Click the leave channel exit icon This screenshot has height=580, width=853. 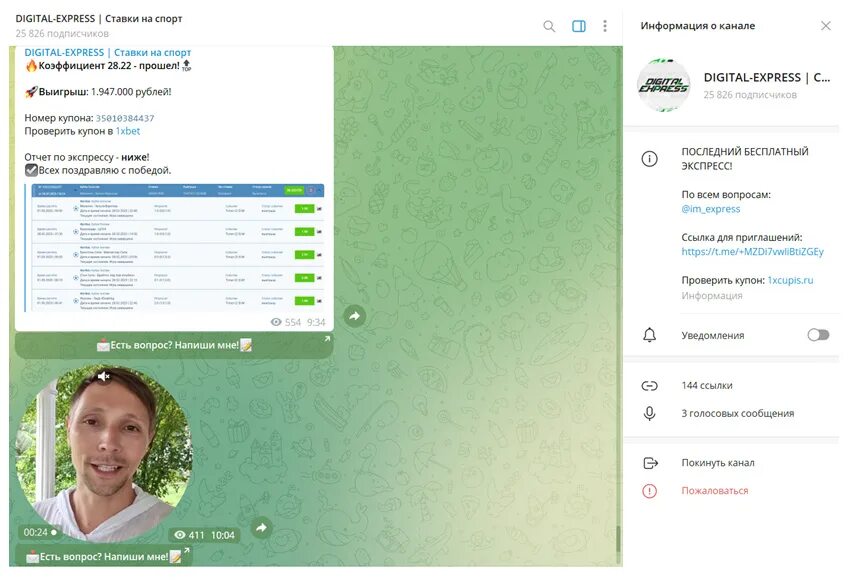pos(650,463)
